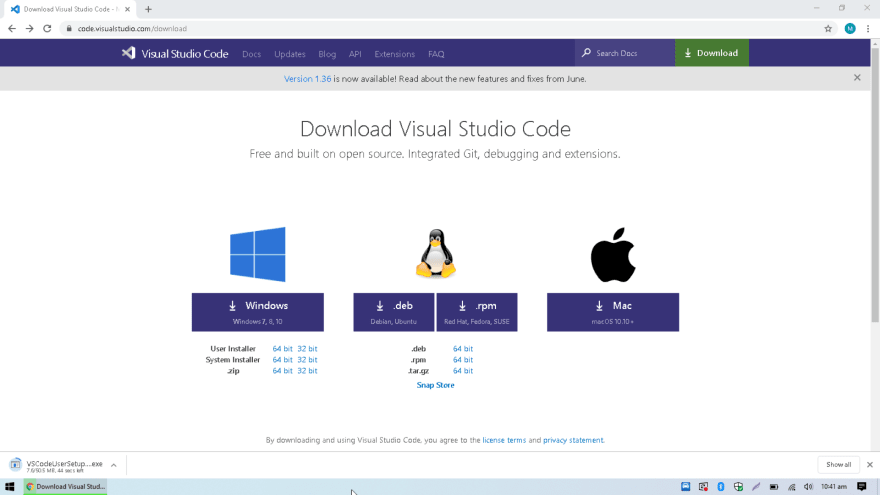Screen dimensions: 880x495
Task: Open the Version 1.36 link
Action: (x=308, y=79)
